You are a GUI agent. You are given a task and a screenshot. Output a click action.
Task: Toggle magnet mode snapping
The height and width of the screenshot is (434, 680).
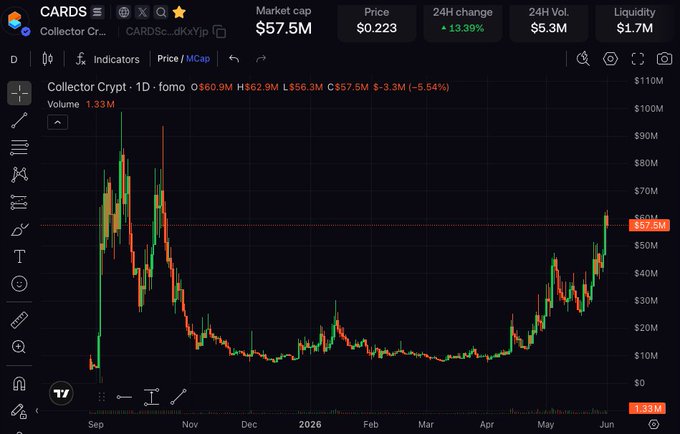pyautogui.click(x=19, y=384)
